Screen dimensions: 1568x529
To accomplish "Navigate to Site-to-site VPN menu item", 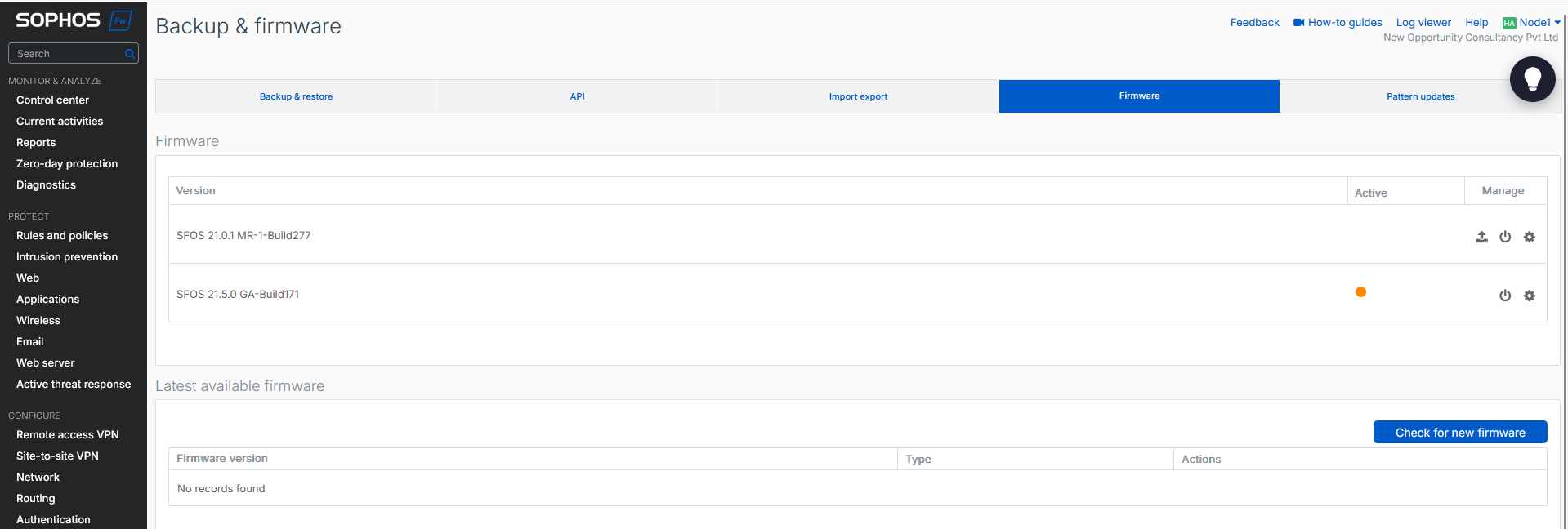I will coord(57,456).
